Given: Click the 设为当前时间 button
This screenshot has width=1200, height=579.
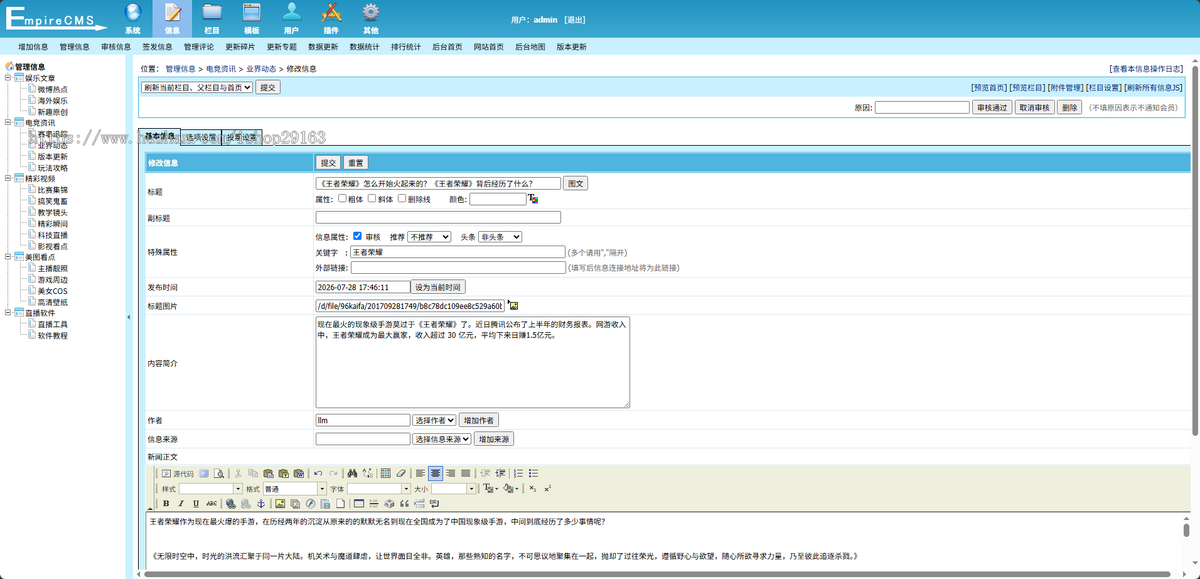Looking at the screenshot, I should 438,287.
